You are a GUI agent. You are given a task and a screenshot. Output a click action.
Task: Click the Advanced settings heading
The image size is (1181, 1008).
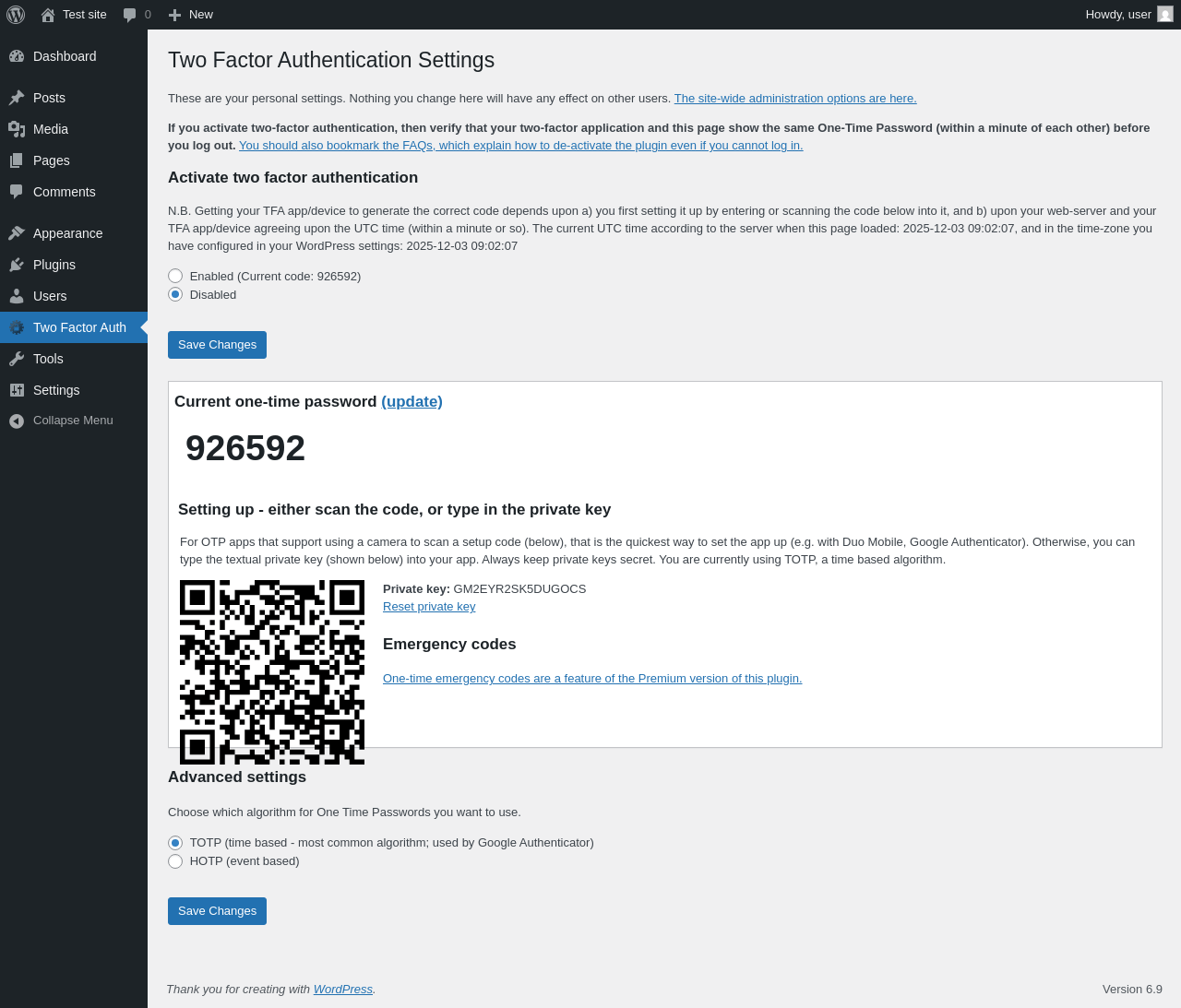click(x=237, y=777)
